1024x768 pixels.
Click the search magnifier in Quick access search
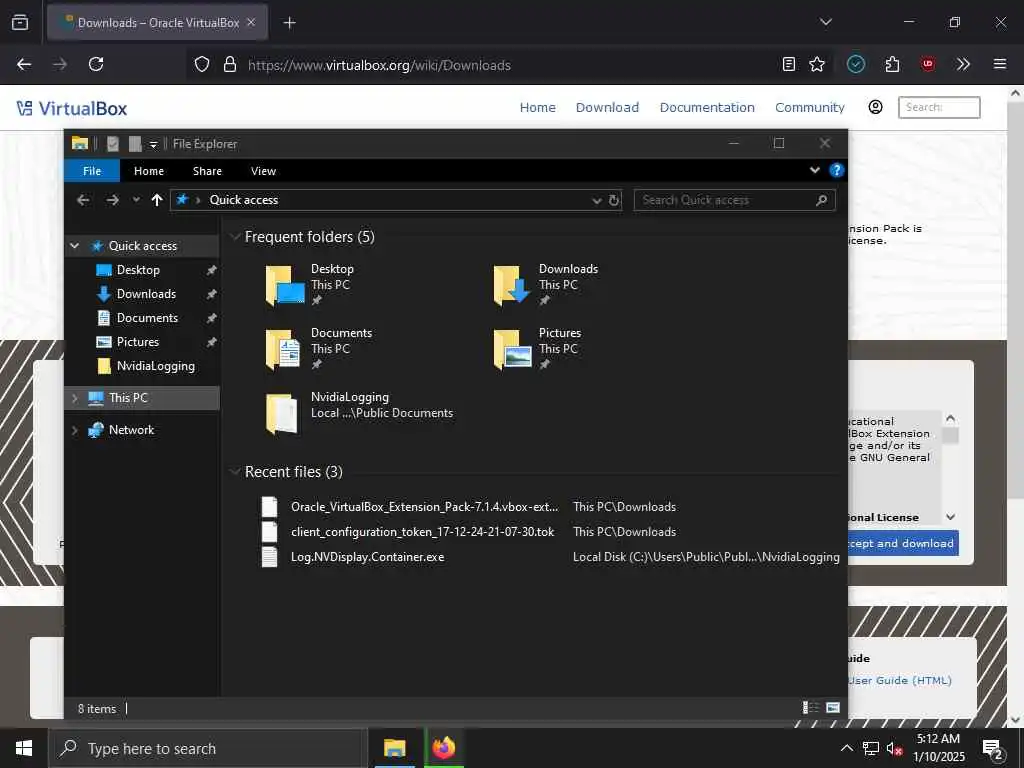click(x=822, y=200)
